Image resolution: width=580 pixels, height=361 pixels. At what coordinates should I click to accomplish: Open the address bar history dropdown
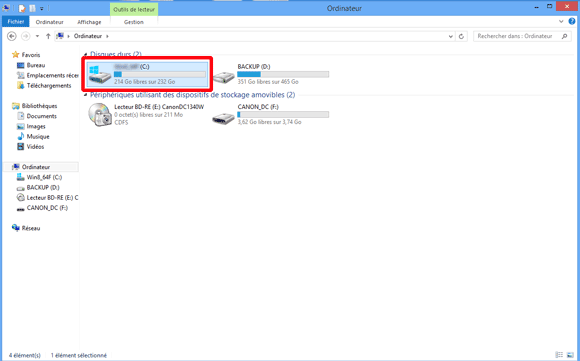point(451,36)
